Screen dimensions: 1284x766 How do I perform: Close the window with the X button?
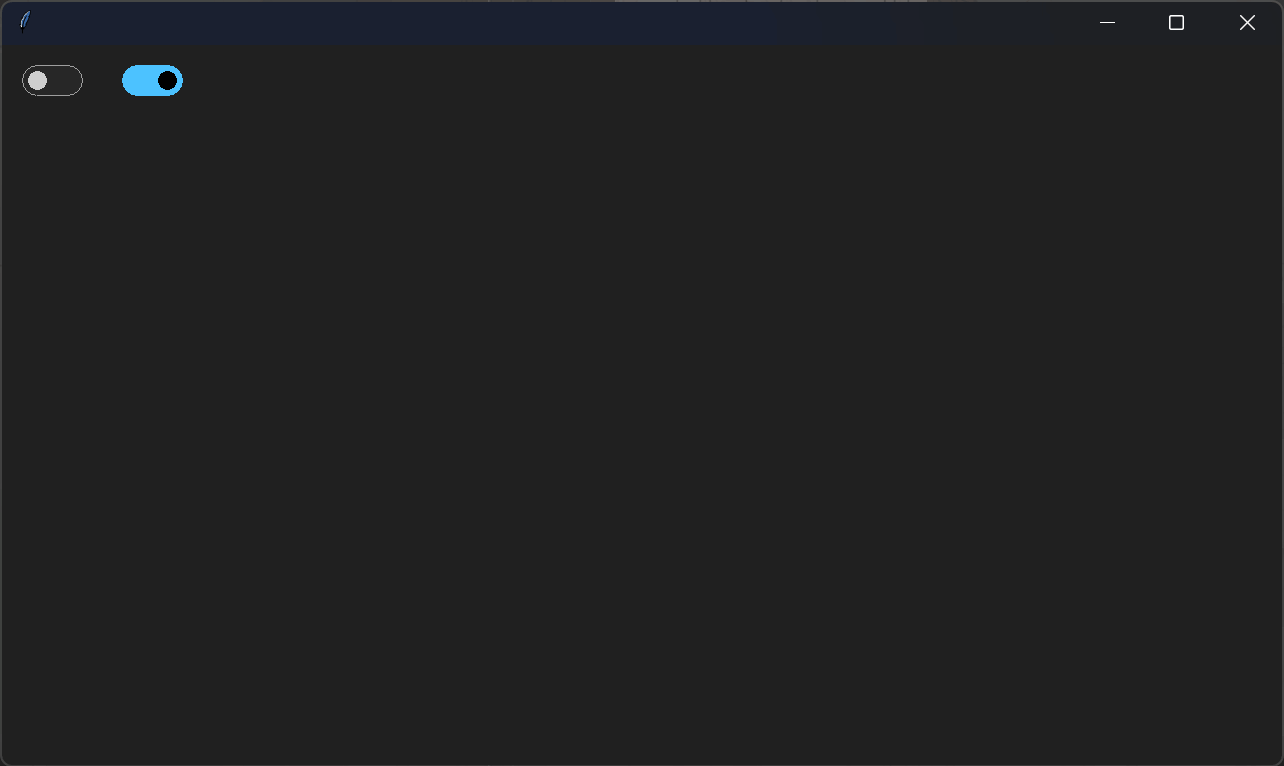click(x=1247, y=22)
